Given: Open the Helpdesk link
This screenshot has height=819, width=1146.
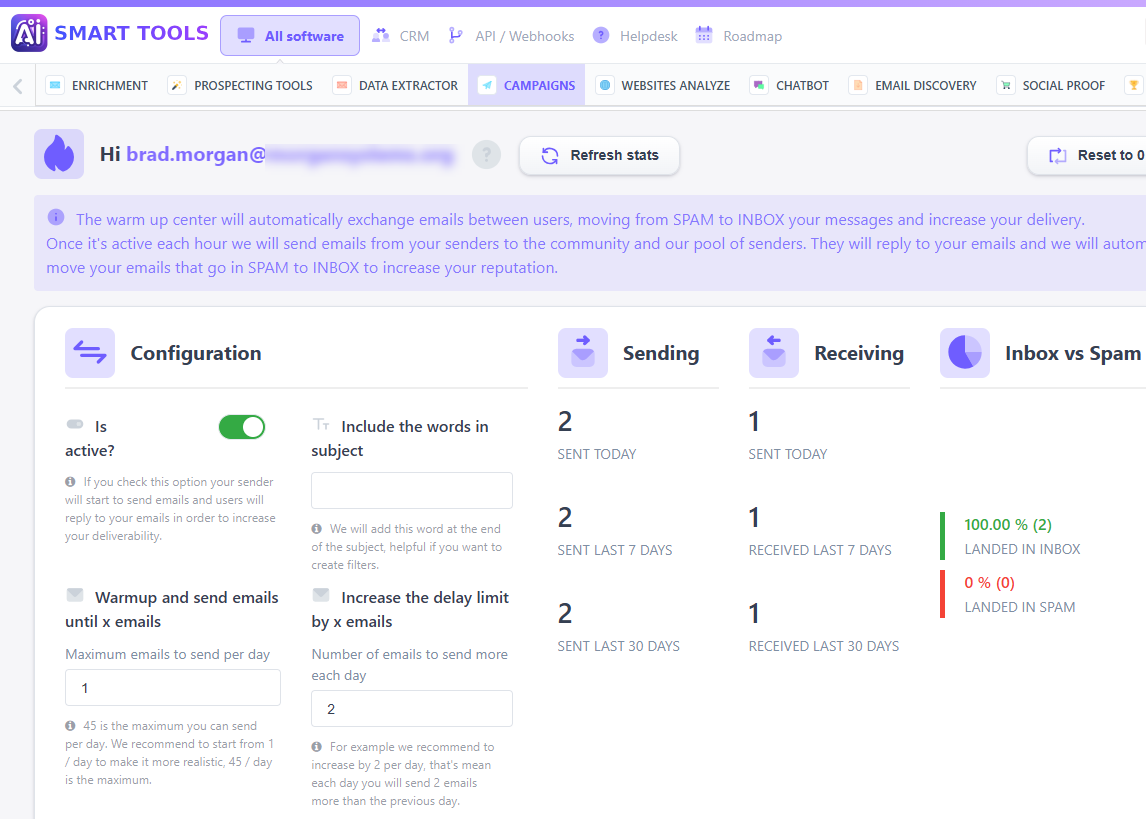Looking at the screenshot, I should (x=635, y=36).
